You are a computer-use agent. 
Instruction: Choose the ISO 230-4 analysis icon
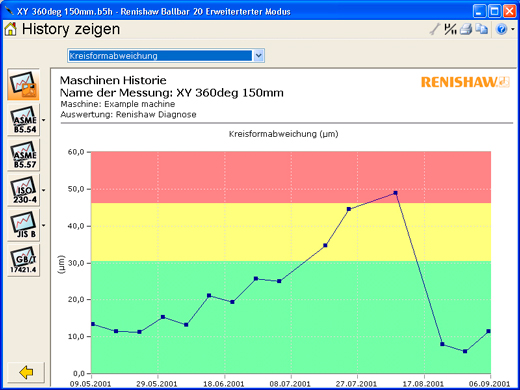[24, 190]
